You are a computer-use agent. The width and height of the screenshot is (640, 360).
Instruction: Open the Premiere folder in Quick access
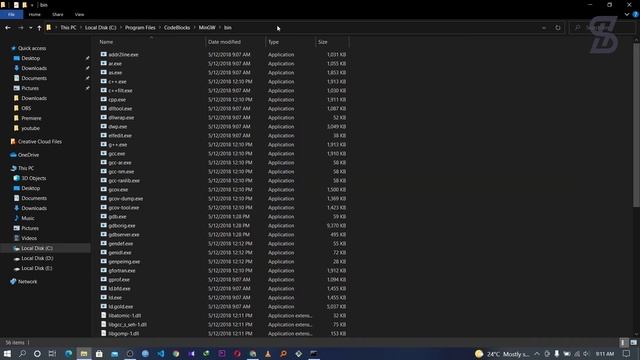31,118
